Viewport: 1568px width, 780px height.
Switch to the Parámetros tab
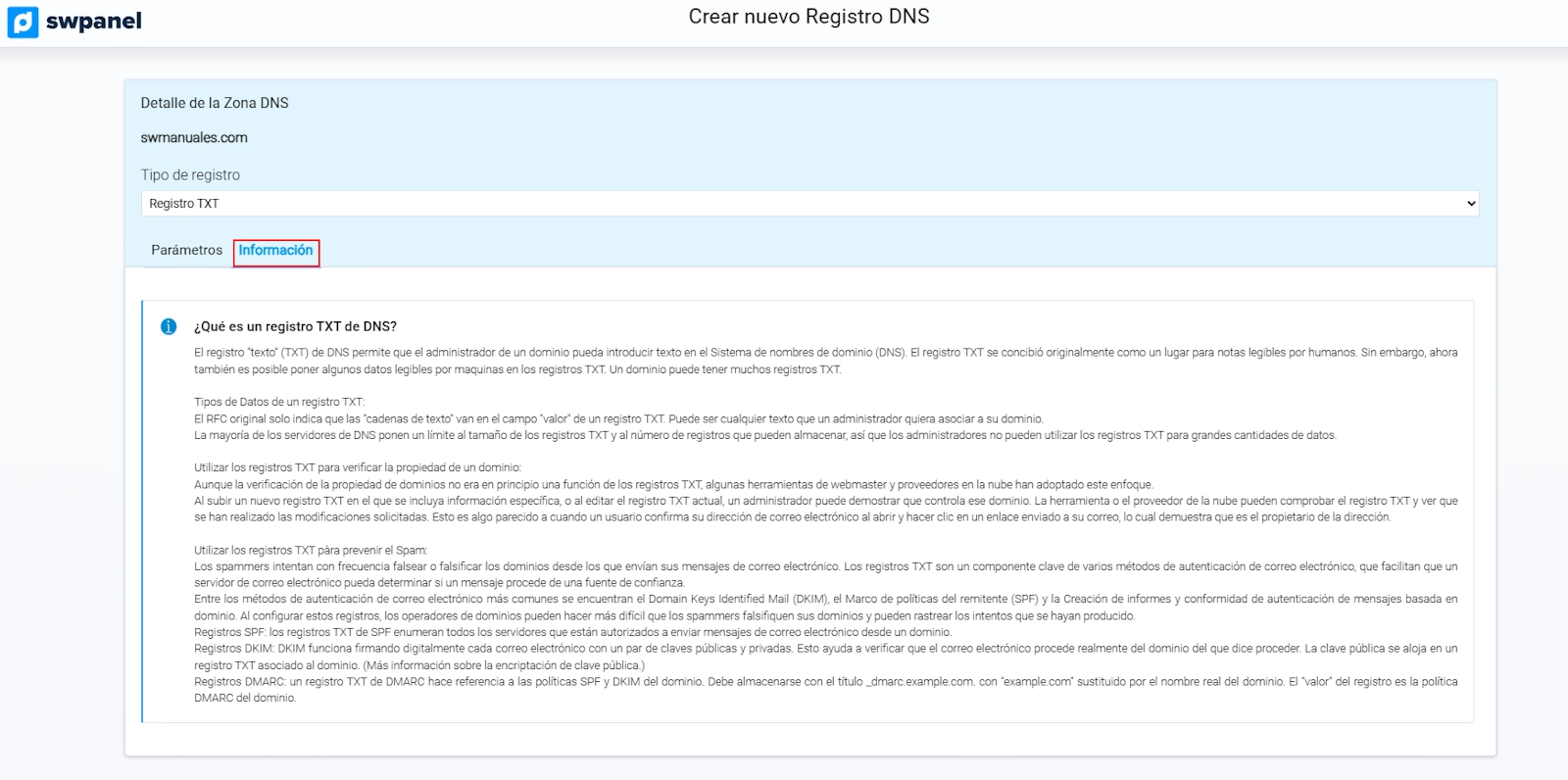point(186,251)
